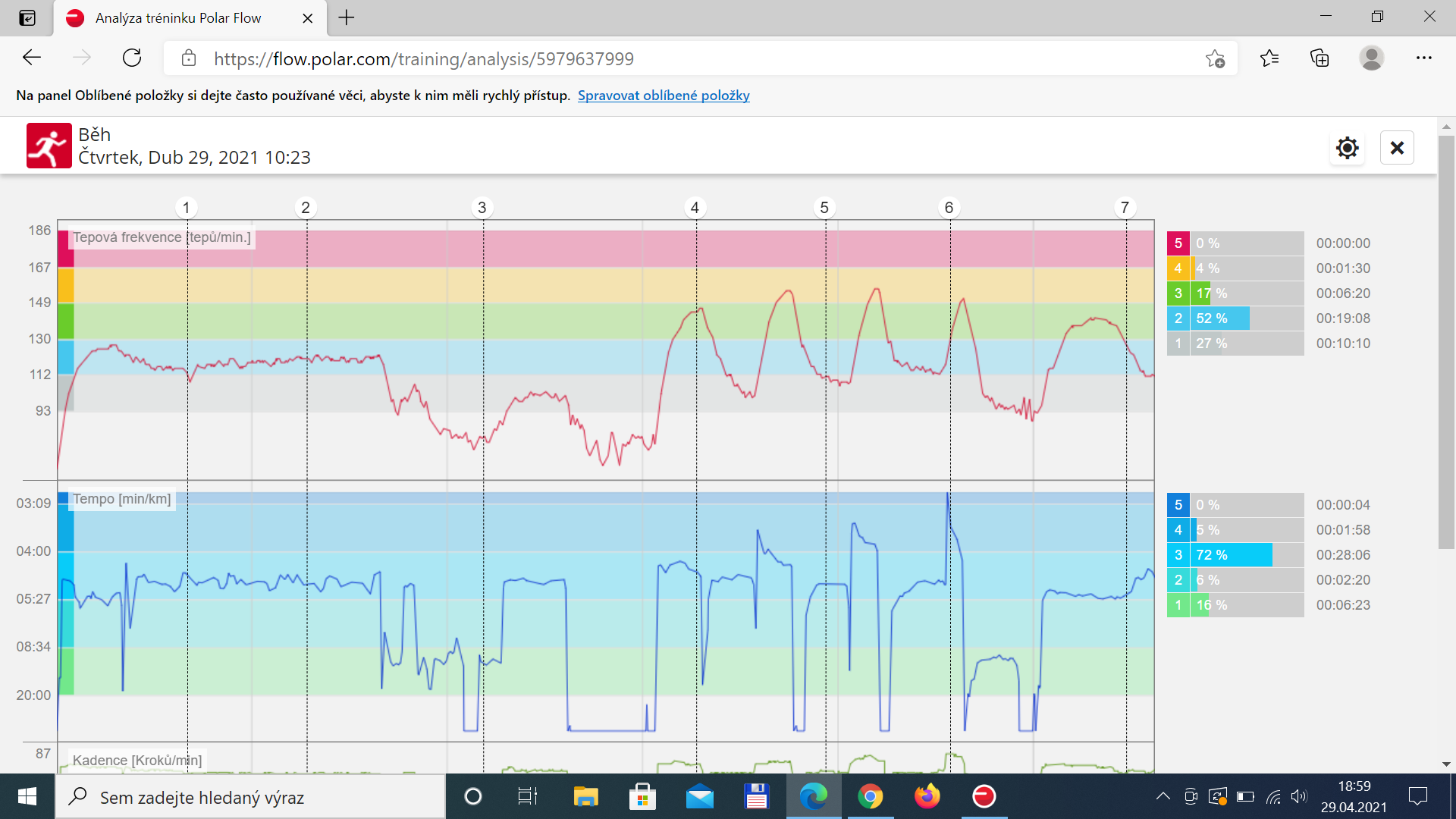This screenshot has width=1456, height=819.
Task: Click the heart rate zone 2 time 00:19:08
Action: click(1343, 318)
